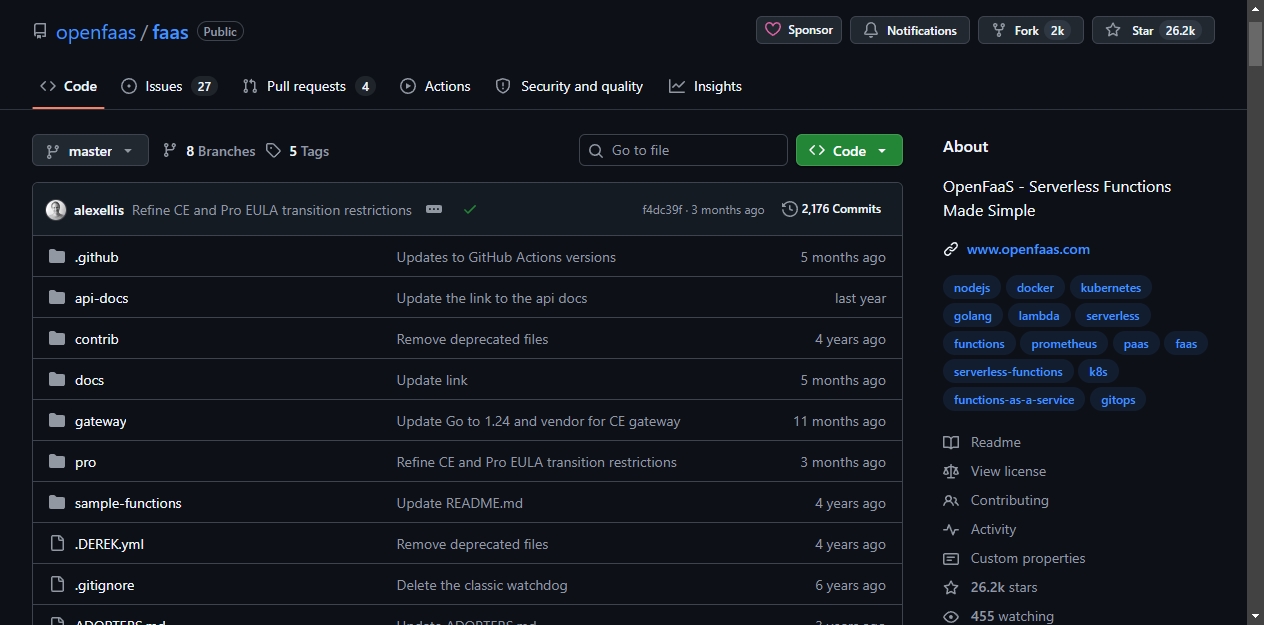Image resolution: width=1264 pixels, height=625 pixels.
Task: Select the gitops topic tag
Action: tap(1118, 399)
